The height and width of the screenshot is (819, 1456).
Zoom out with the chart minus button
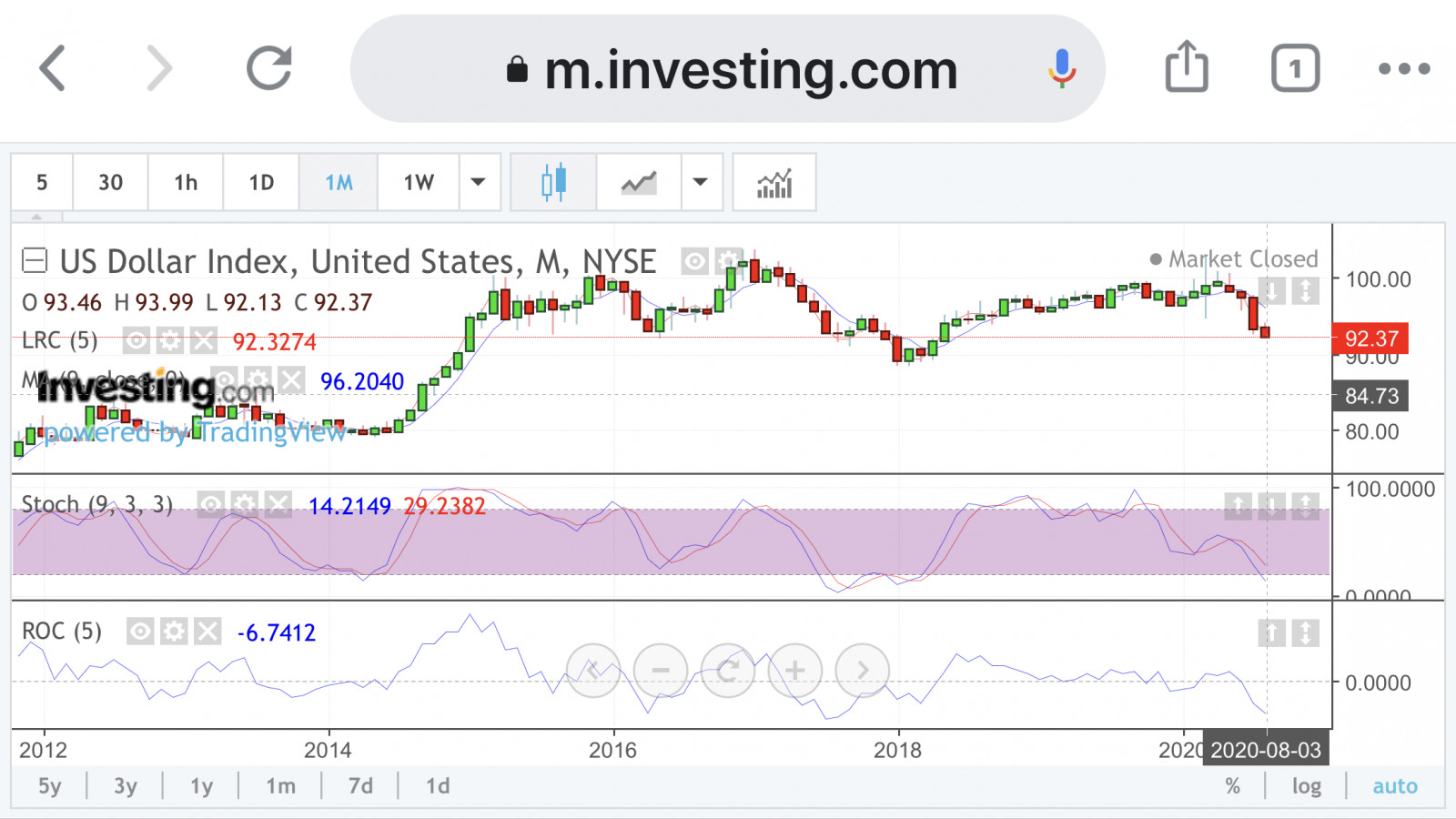[661, 671]
